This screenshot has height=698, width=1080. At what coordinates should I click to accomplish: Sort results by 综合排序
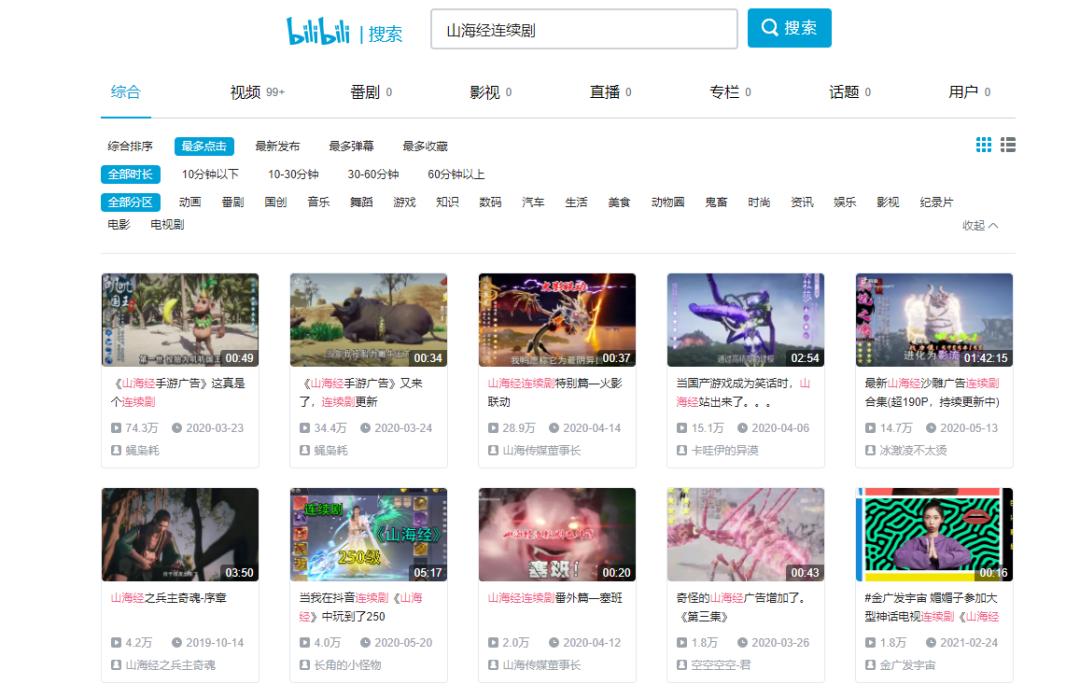tap(130, 146)
